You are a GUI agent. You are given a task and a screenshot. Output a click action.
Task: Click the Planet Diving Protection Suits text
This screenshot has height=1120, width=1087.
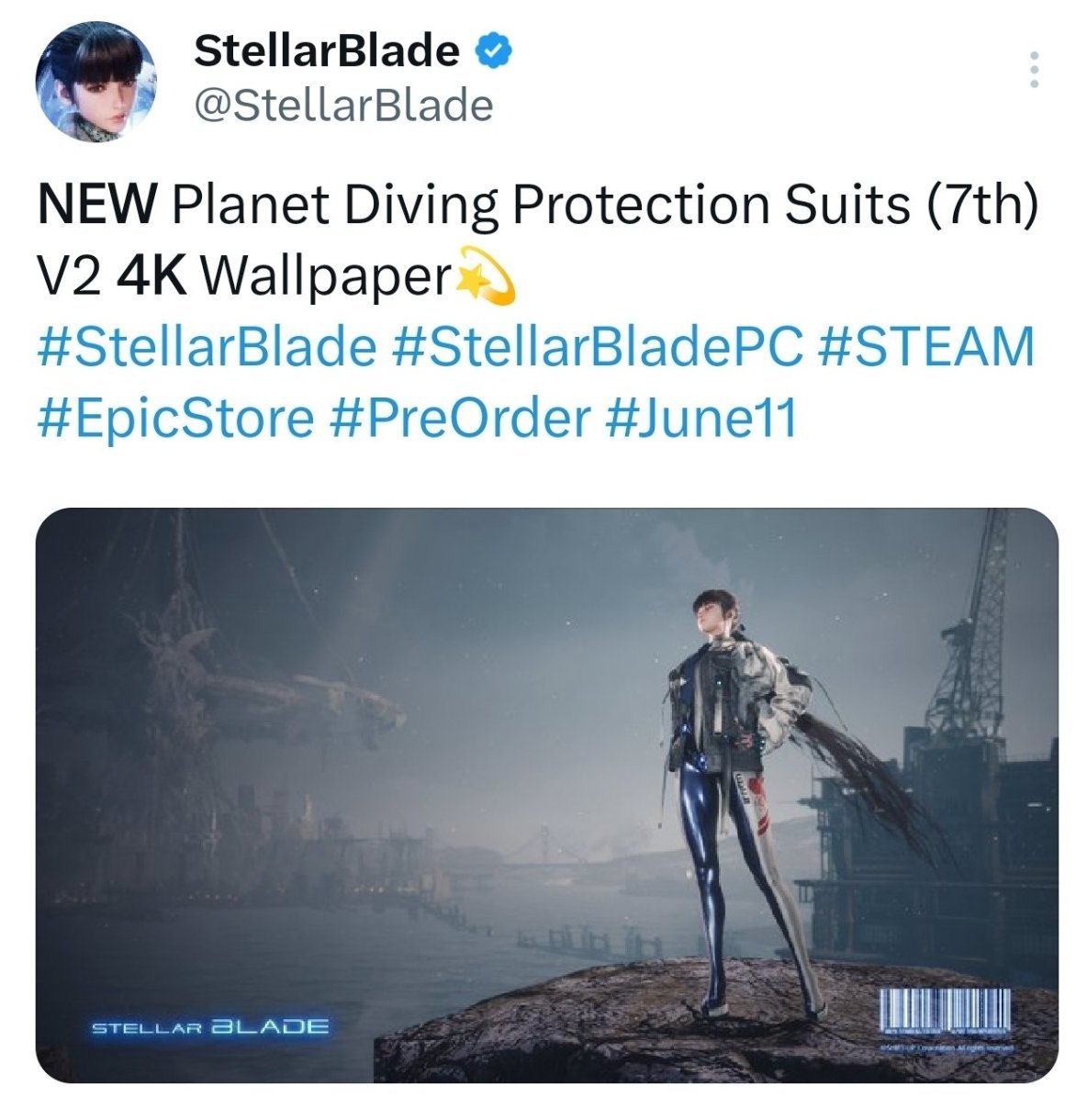click(540, 206)
